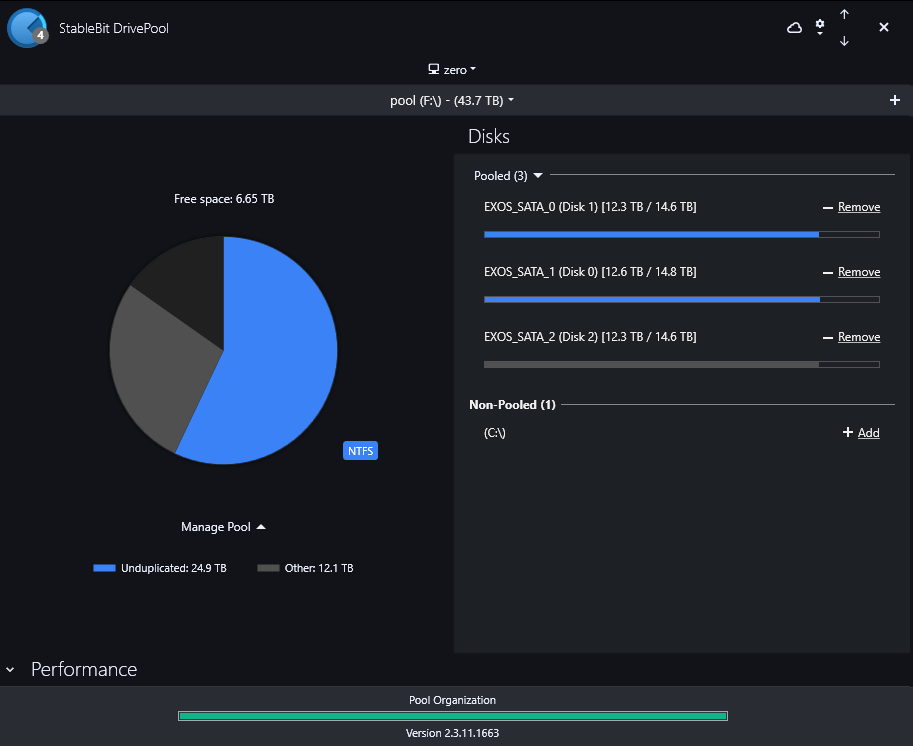Click the gray Other legend swatch
The width and height of the screenshot is (913, 746).
(268, 568)
